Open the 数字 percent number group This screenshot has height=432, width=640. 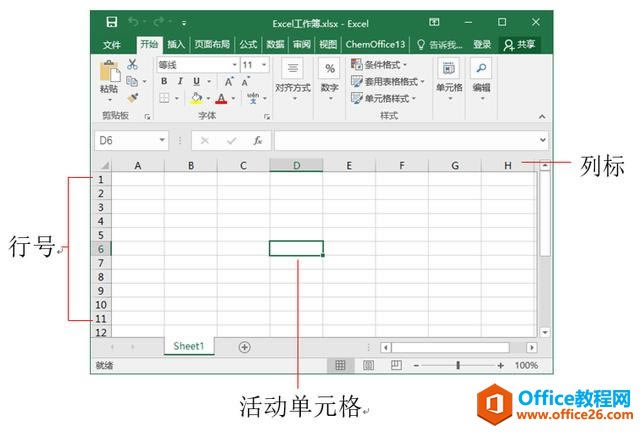(x=330, y=80)
